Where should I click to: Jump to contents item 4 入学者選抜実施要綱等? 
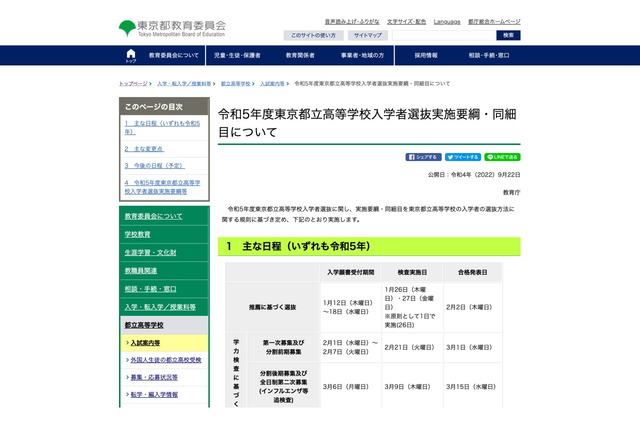click(x=162, y=187)
